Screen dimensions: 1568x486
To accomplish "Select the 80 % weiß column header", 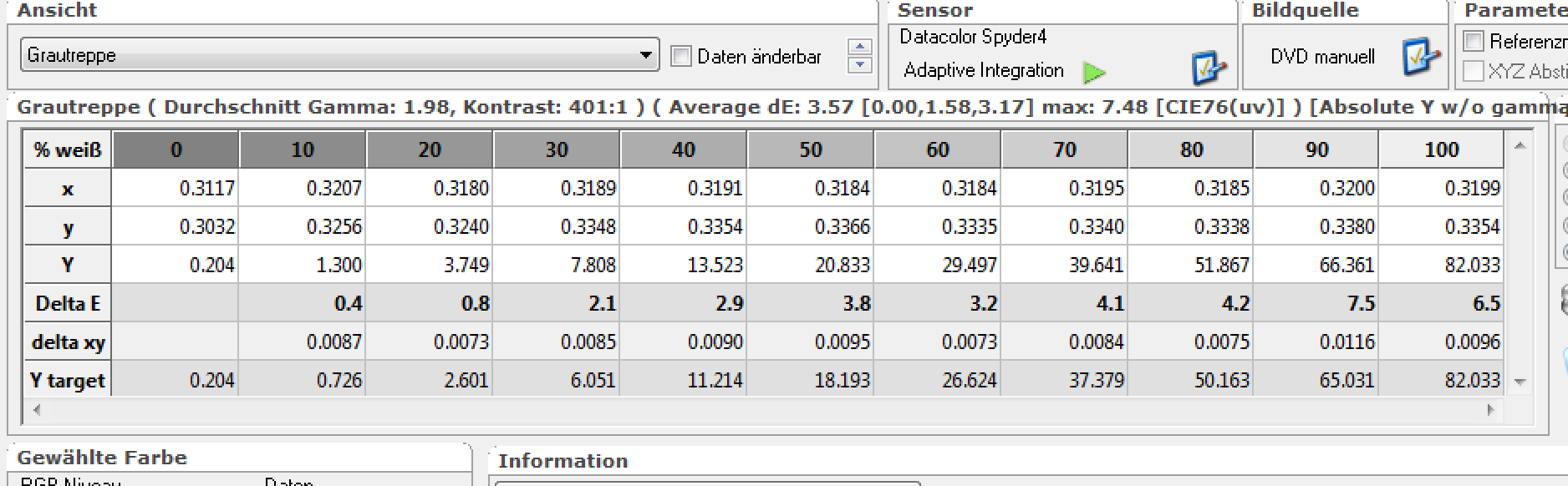I will pyautogui.click(x=1192, y=149).
